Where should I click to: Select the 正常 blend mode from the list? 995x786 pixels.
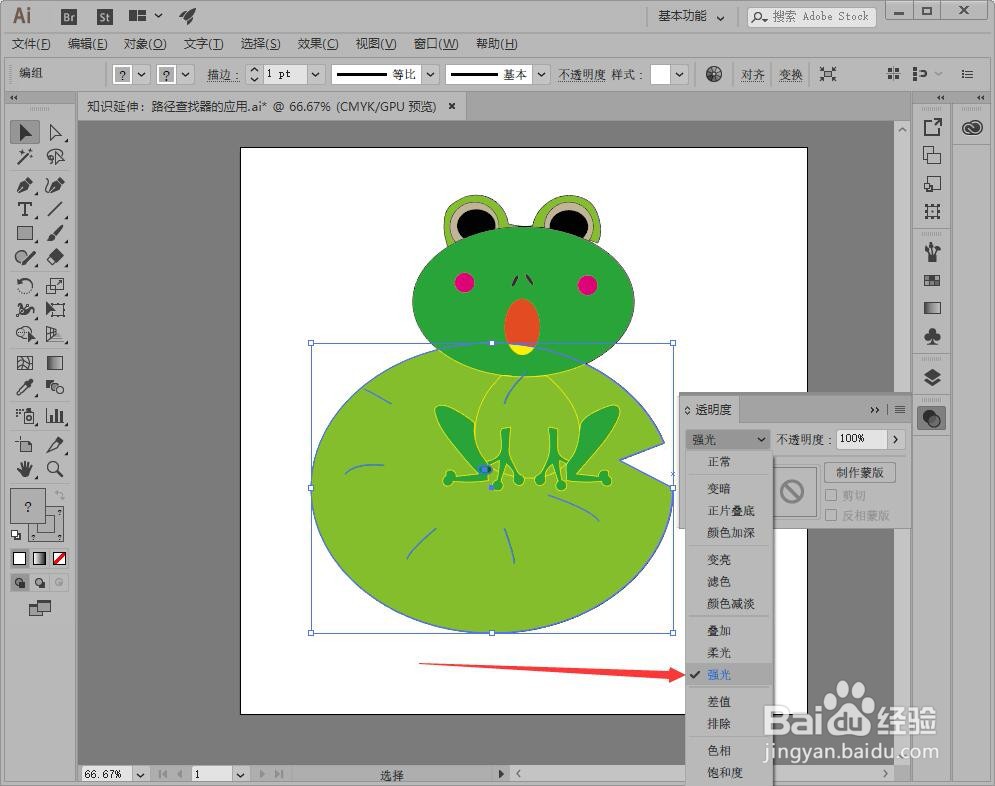point(718,462)
